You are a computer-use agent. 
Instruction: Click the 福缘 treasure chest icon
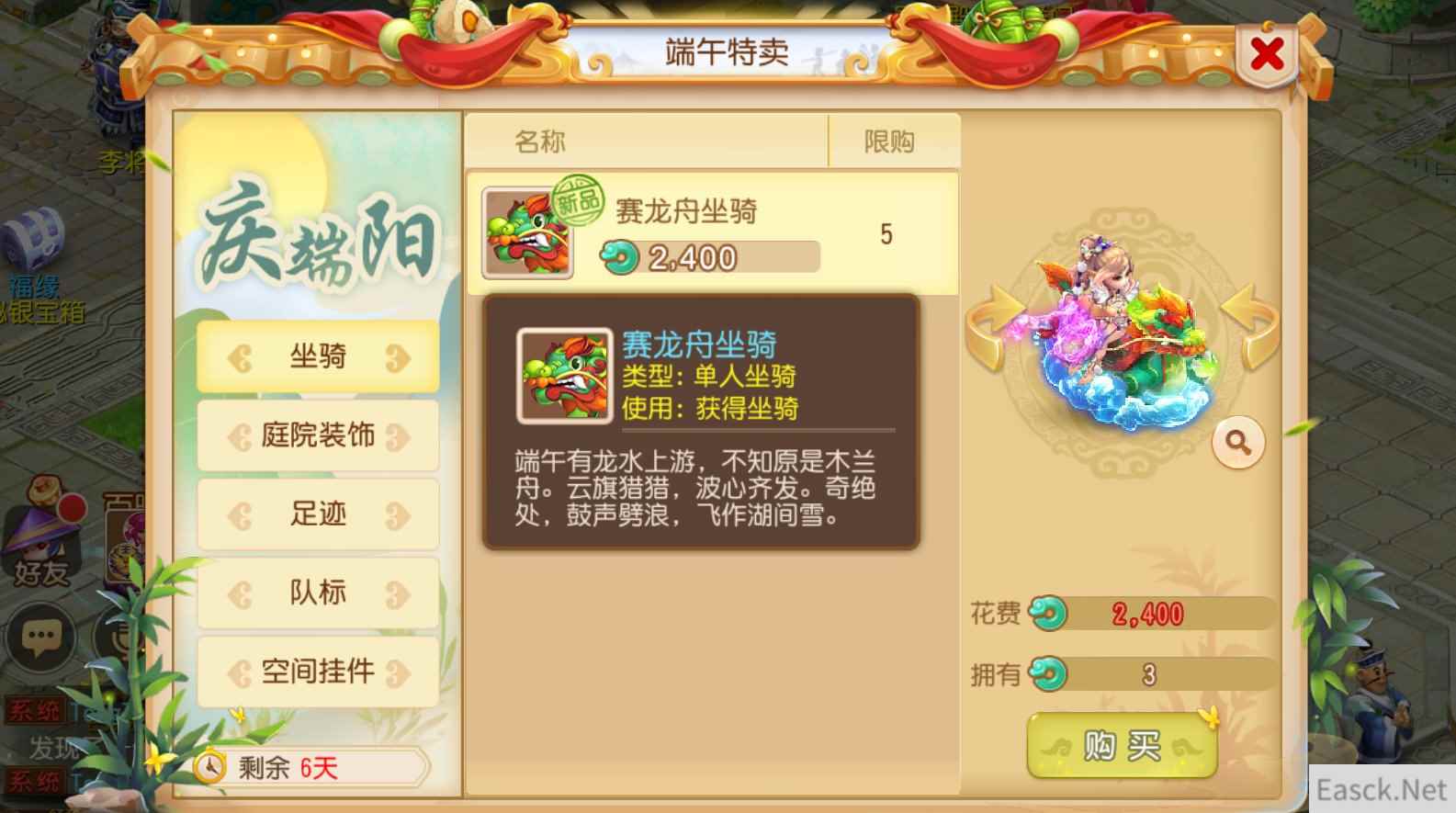(34, 239)
